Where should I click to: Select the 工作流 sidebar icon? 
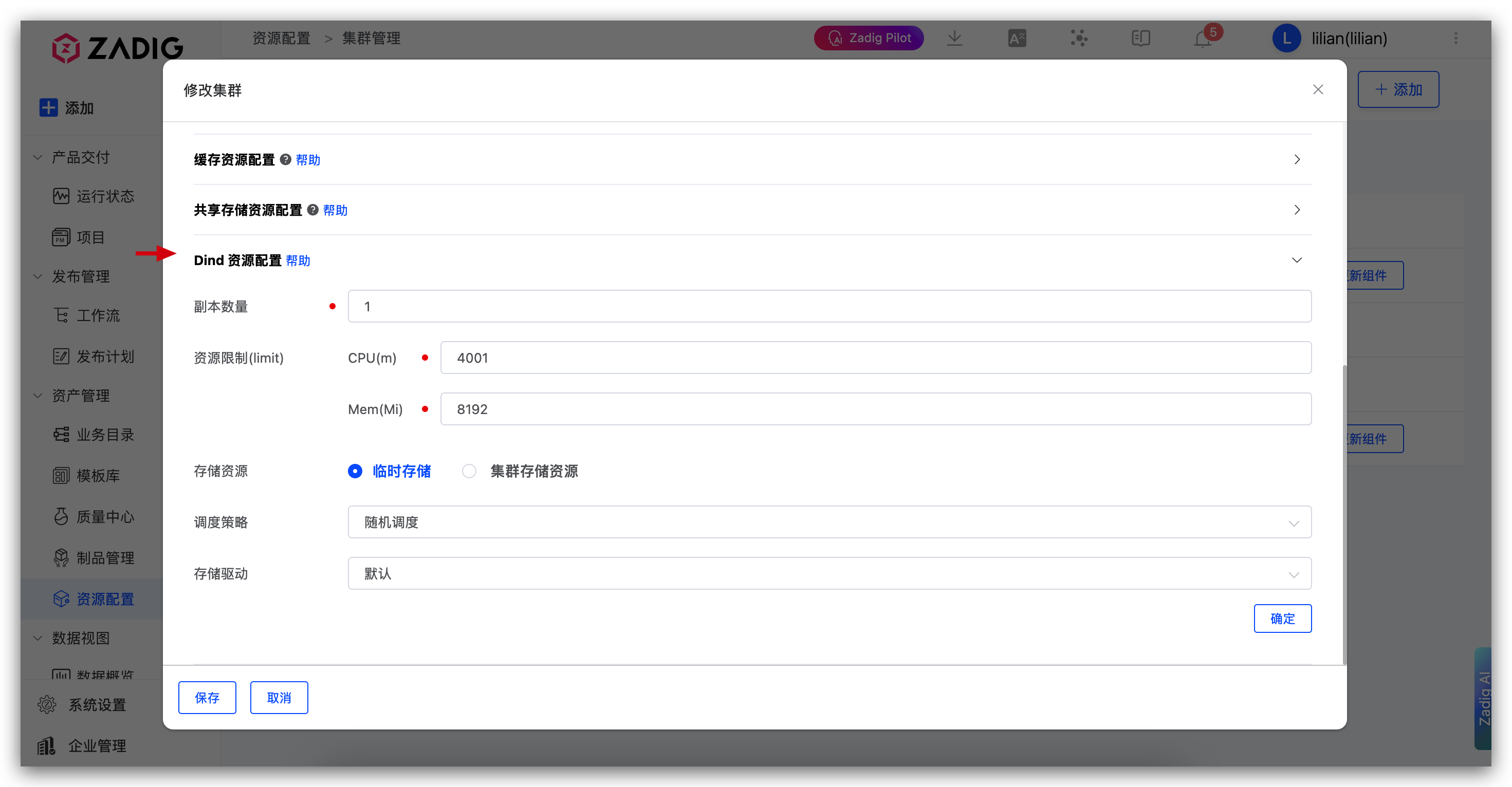[61, 315]
